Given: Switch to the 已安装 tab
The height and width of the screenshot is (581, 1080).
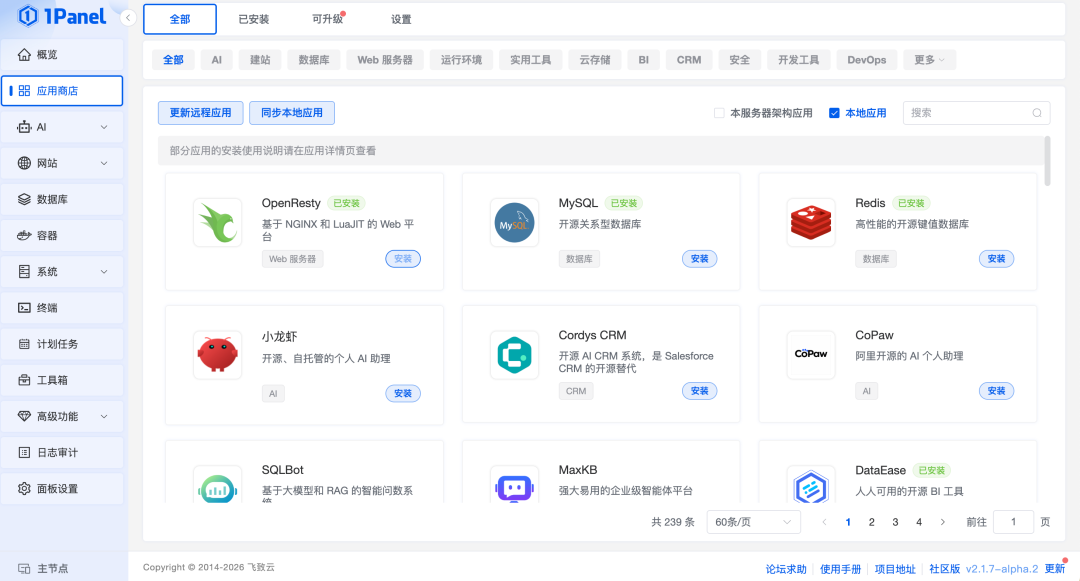Looking at the screenshot, I should click(255, 18).
